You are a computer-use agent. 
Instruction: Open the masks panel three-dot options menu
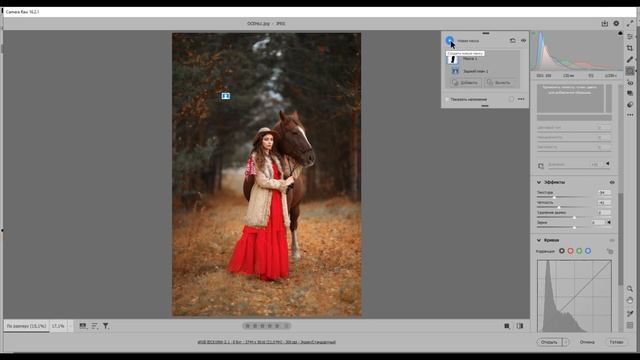(521, 99)
